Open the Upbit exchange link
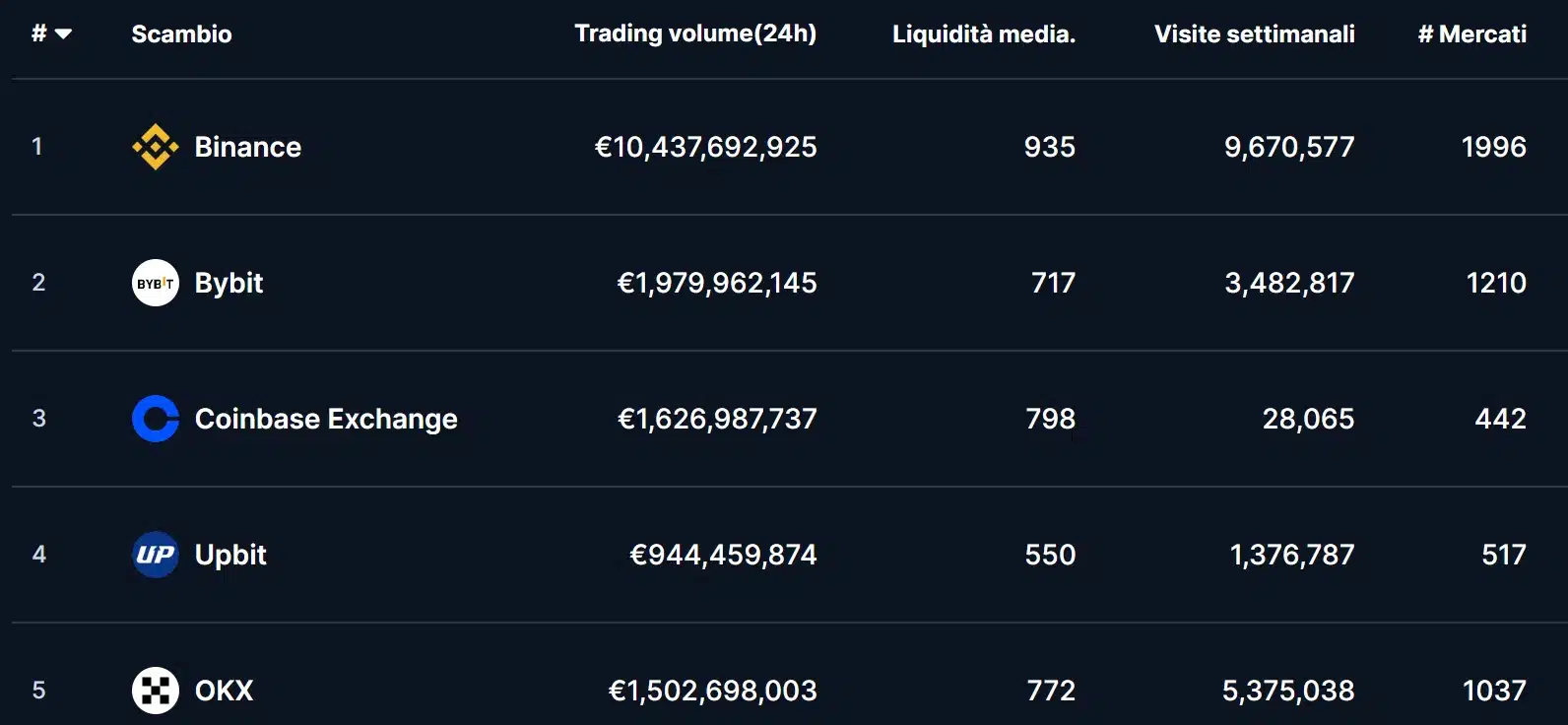Screen dimensions: 1568x725 (x=230, y=555)
